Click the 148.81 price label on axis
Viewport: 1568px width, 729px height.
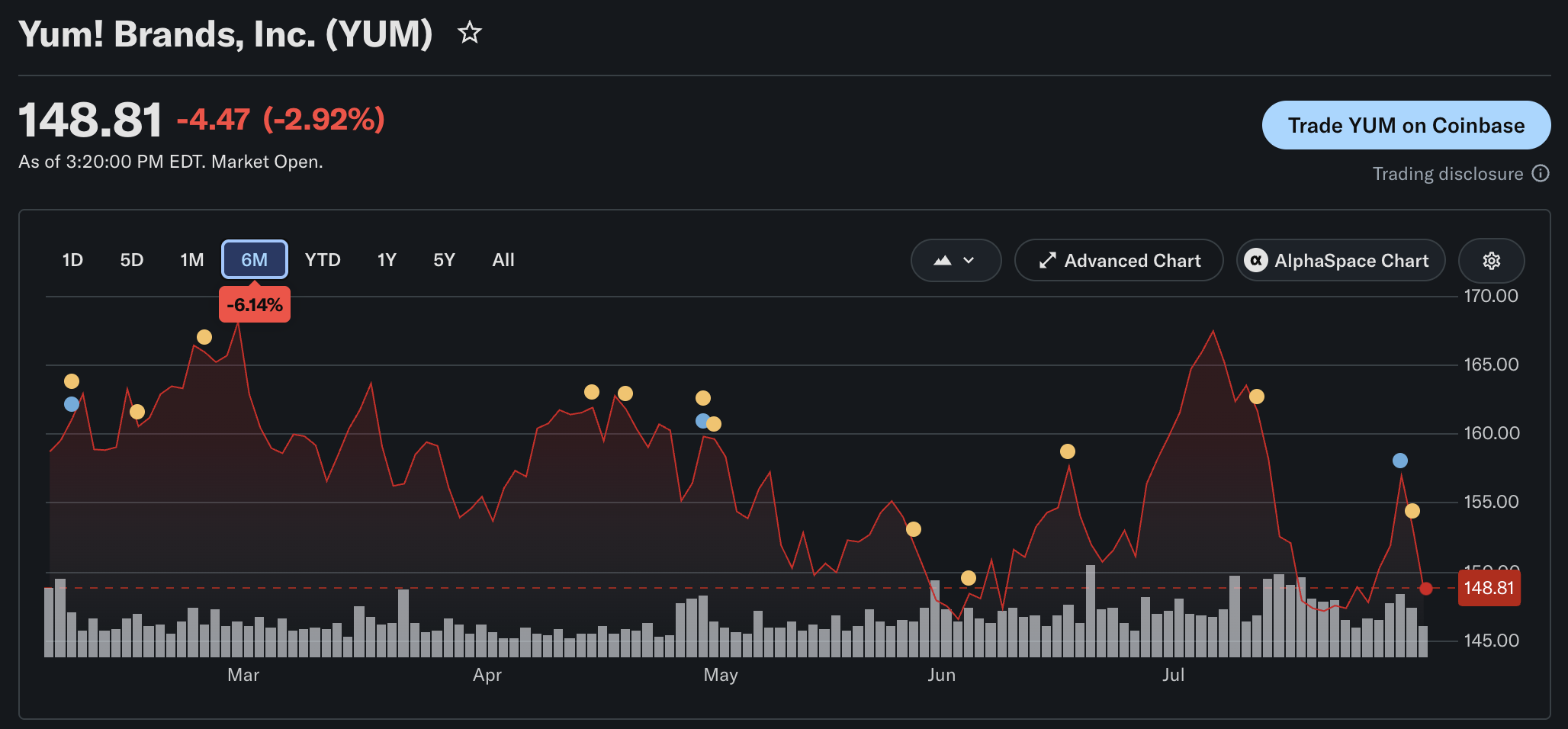(x=1489, y=588)
